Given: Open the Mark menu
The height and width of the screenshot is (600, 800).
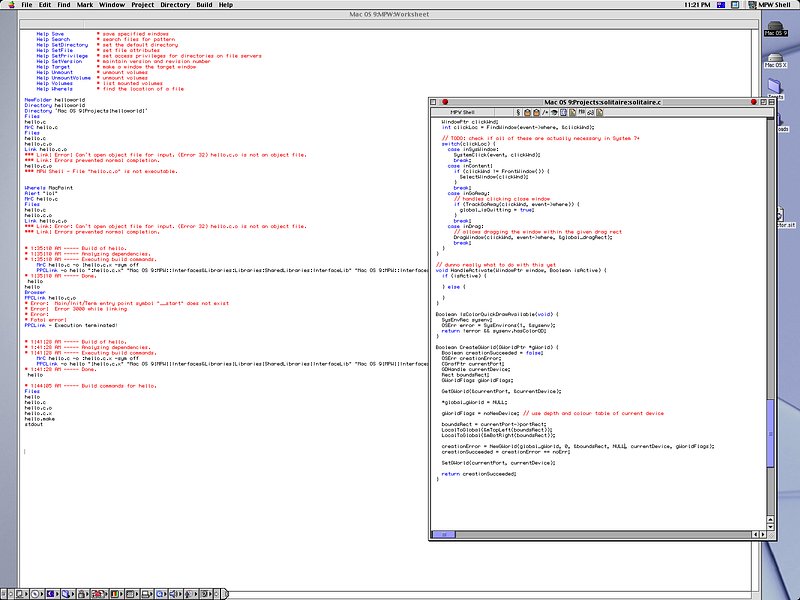Looking at the screenshot, I should 85,5.
